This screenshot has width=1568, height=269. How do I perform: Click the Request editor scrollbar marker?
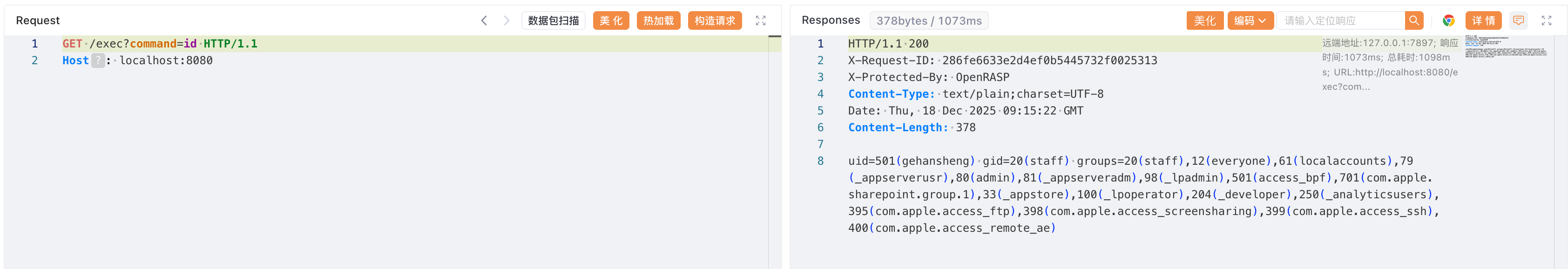pyautogui.click(x=774, y=37)
